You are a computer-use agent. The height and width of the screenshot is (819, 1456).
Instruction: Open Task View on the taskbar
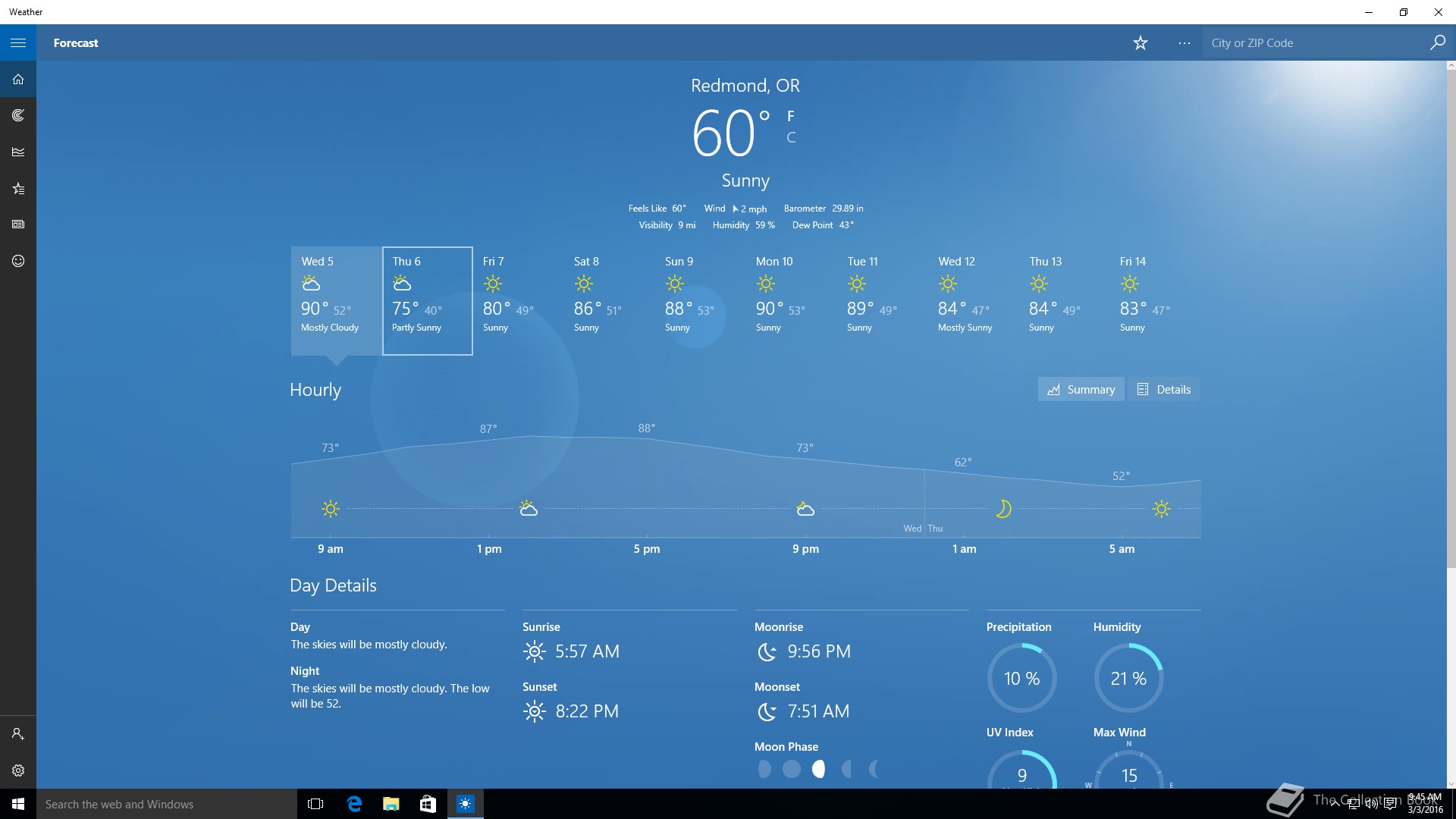point(315,804)
